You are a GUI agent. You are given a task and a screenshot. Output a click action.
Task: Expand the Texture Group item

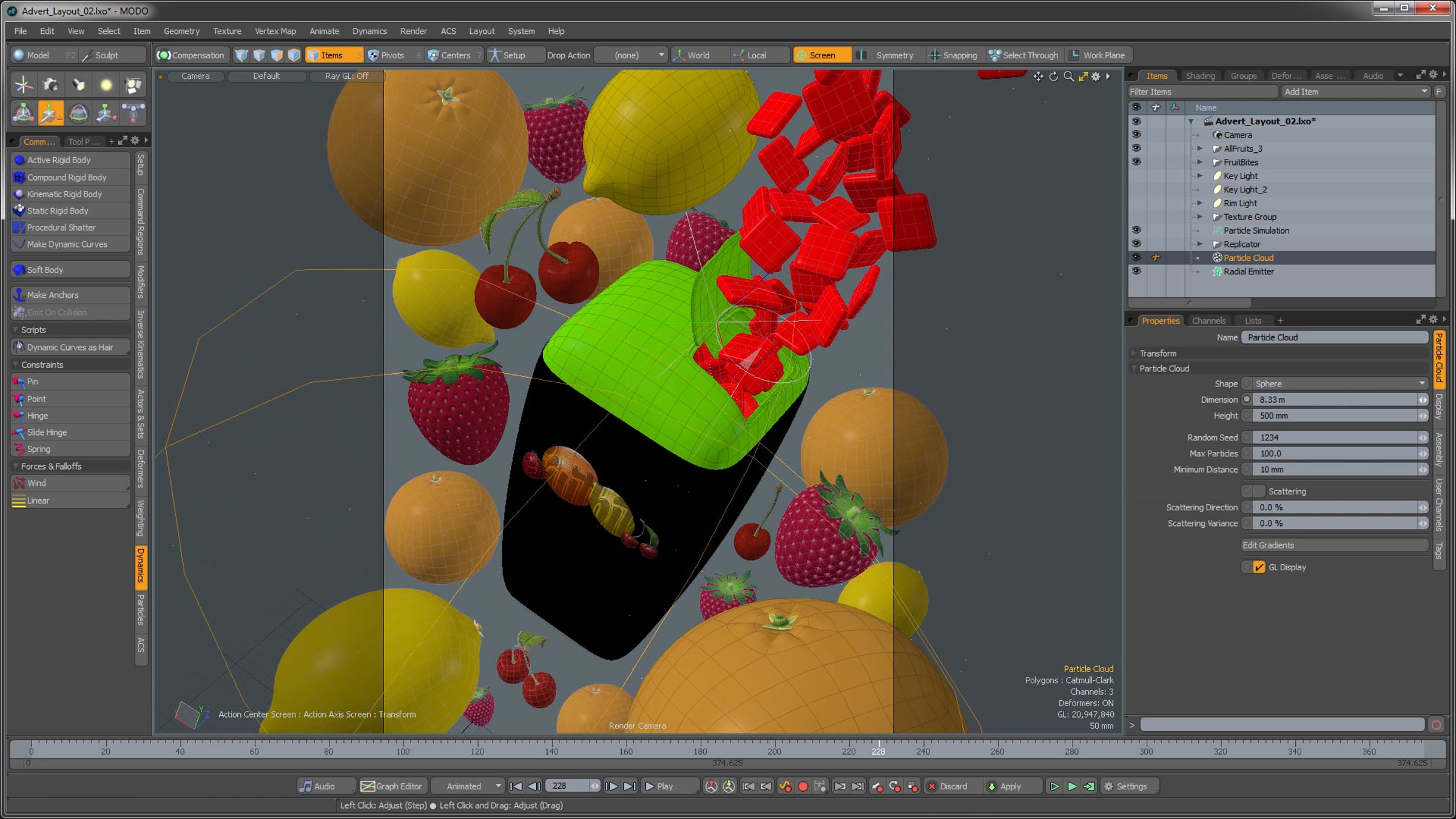1200,217
